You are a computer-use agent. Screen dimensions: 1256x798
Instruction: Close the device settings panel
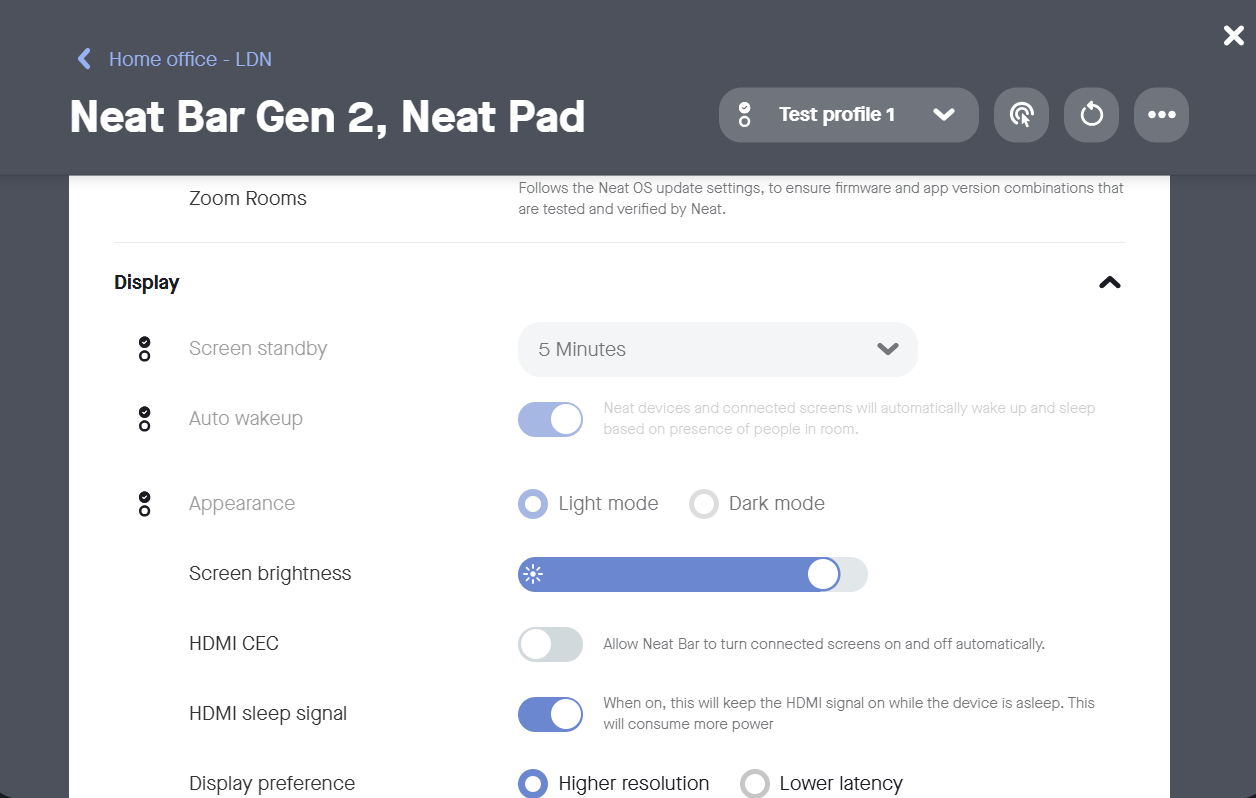point(1233,36)
